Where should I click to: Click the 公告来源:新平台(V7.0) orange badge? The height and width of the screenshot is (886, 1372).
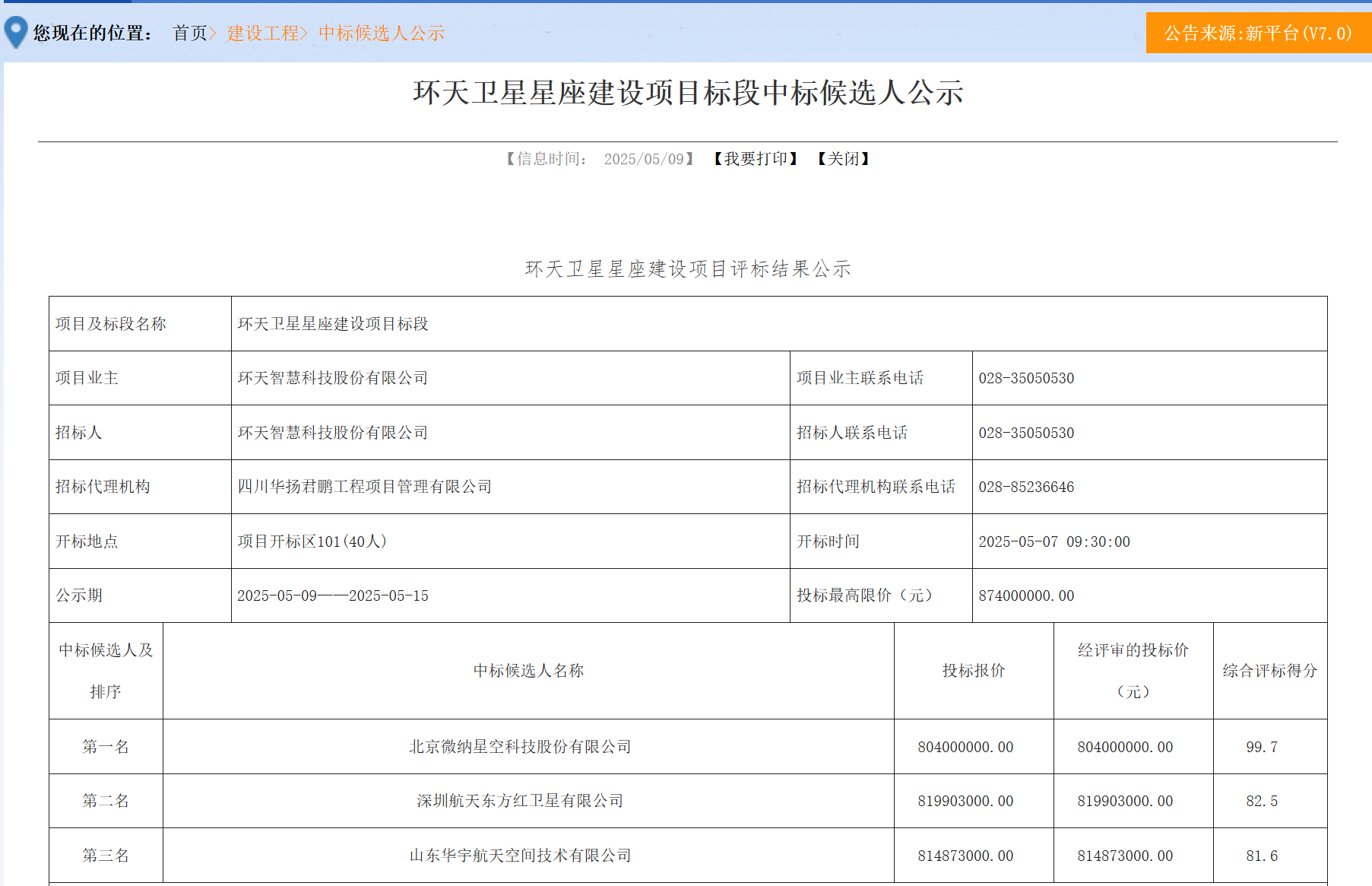[1259, 33]
